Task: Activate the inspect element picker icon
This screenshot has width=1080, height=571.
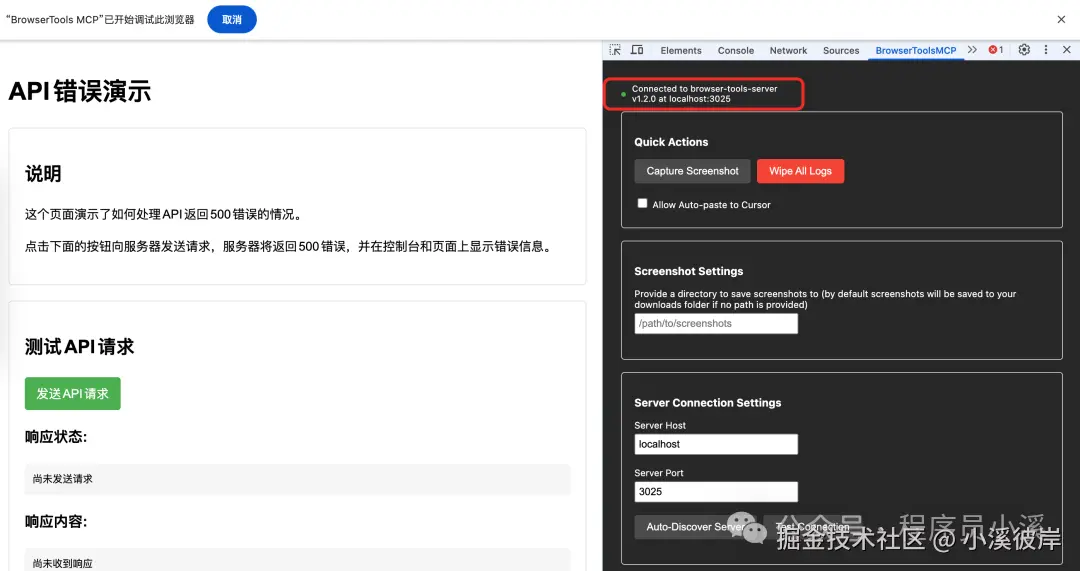Action: coord(615,50)
